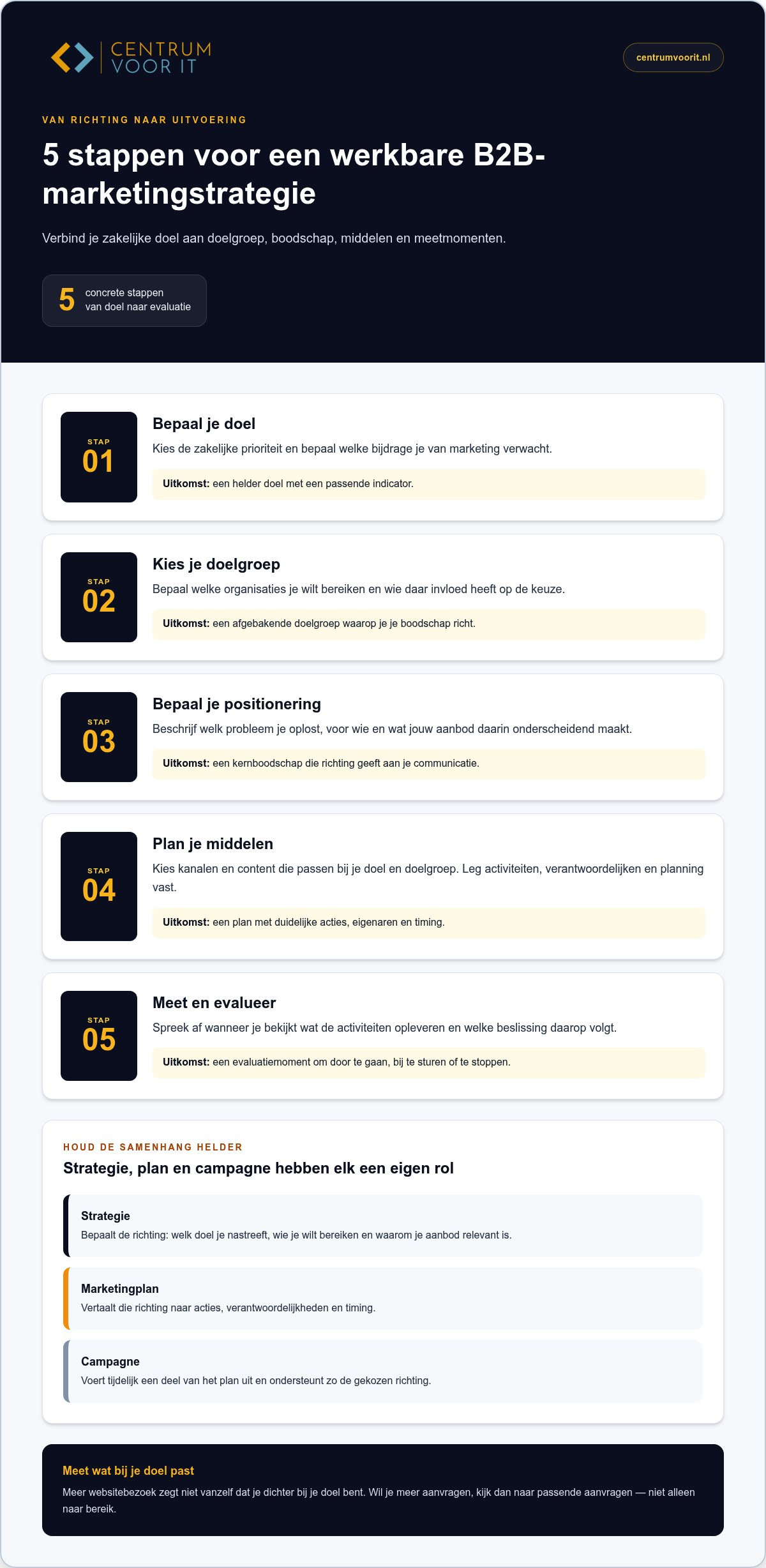
Task: Select the Marketingplan definition card
Action: [x=383, y=1298]
